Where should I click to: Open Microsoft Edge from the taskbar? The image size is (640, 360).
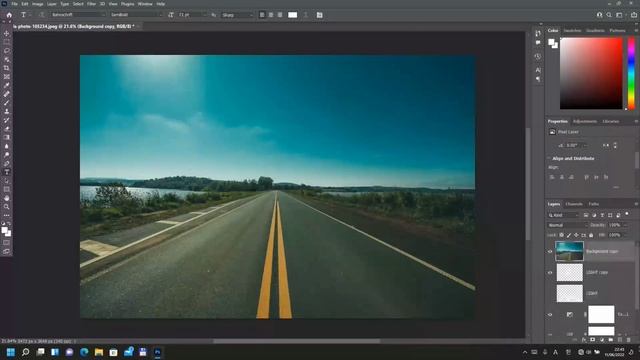click(x=84, y=352)
